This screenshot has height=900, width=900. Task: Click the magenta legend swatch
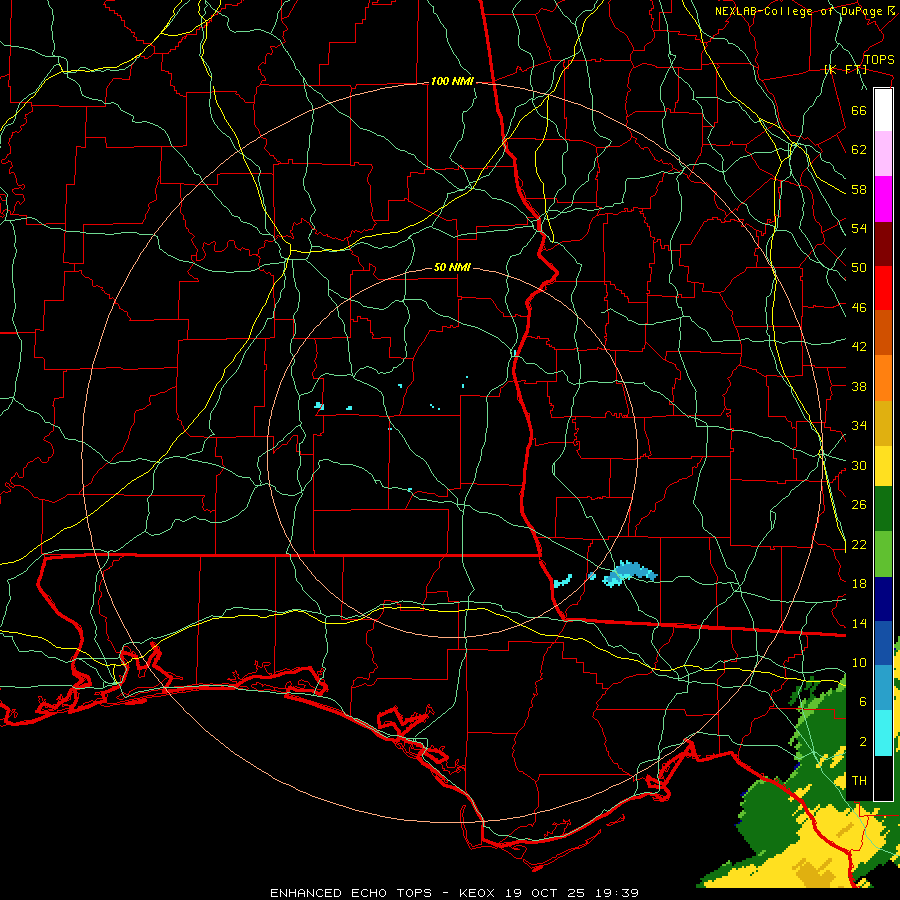[883, 199]
